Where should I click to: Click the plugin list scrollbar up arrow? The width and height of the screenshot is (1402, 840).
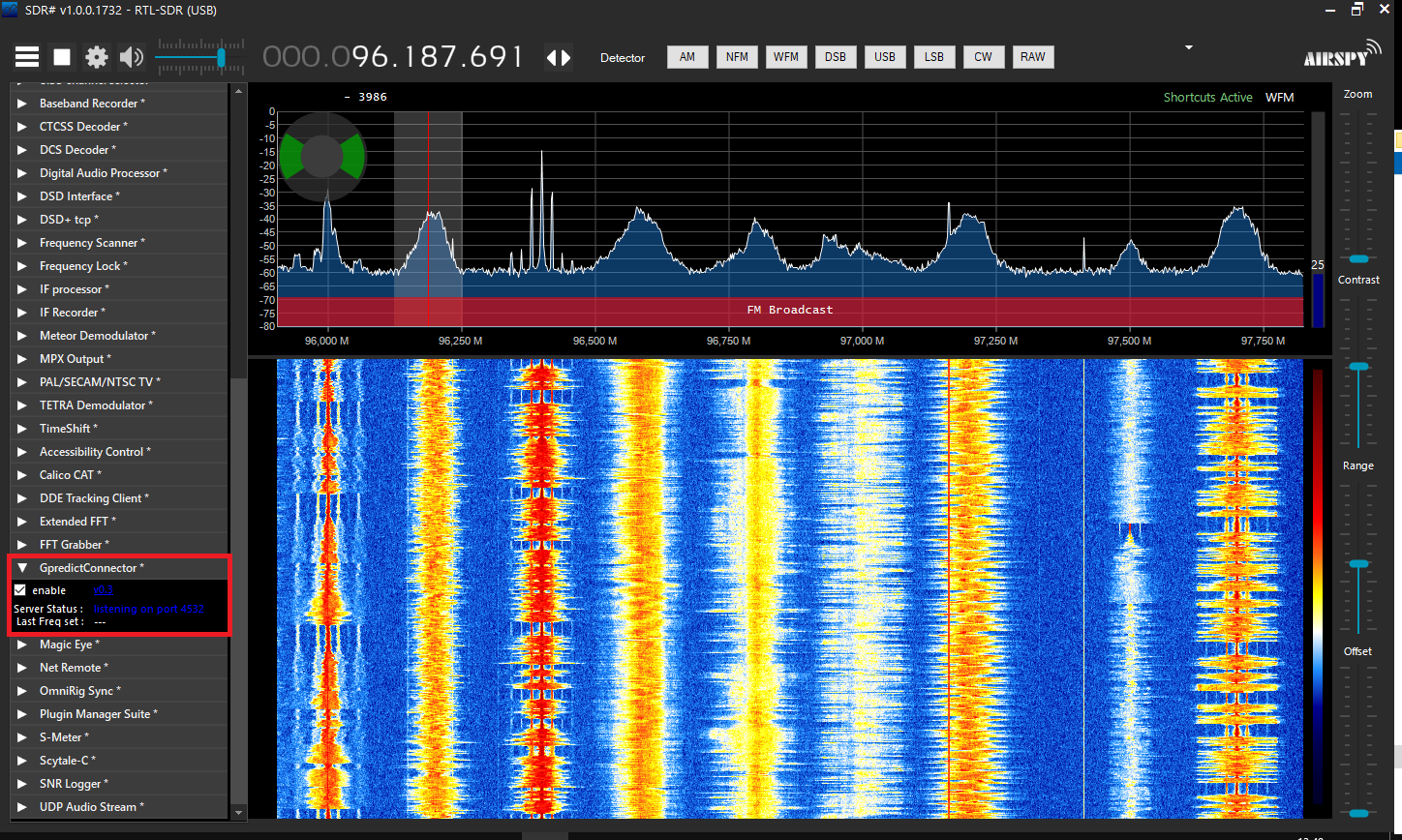click(x=238, y=91)
